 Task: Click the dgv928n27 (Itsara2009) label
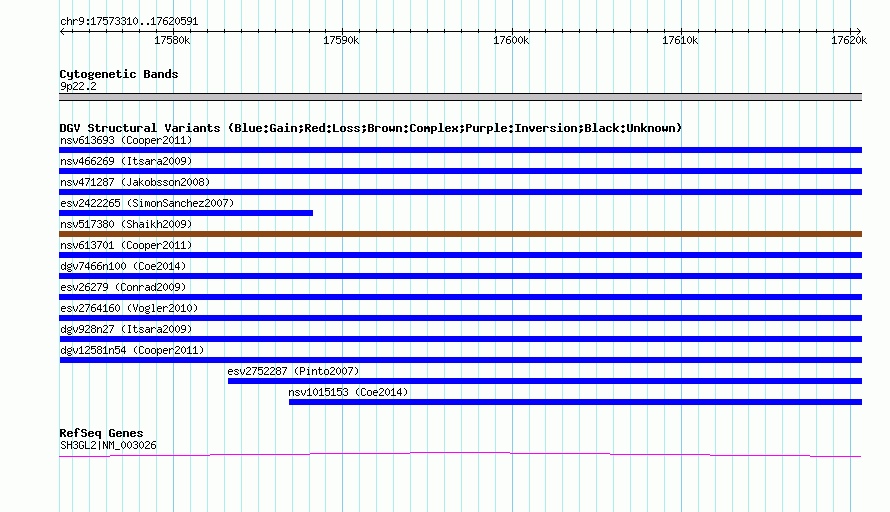[126, 329]
